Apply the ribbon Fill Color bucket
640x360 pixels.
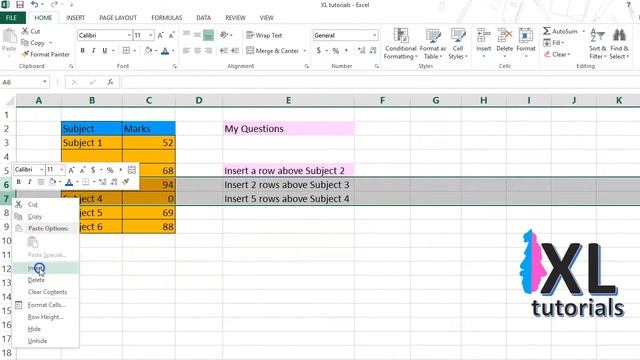[148, 51]
